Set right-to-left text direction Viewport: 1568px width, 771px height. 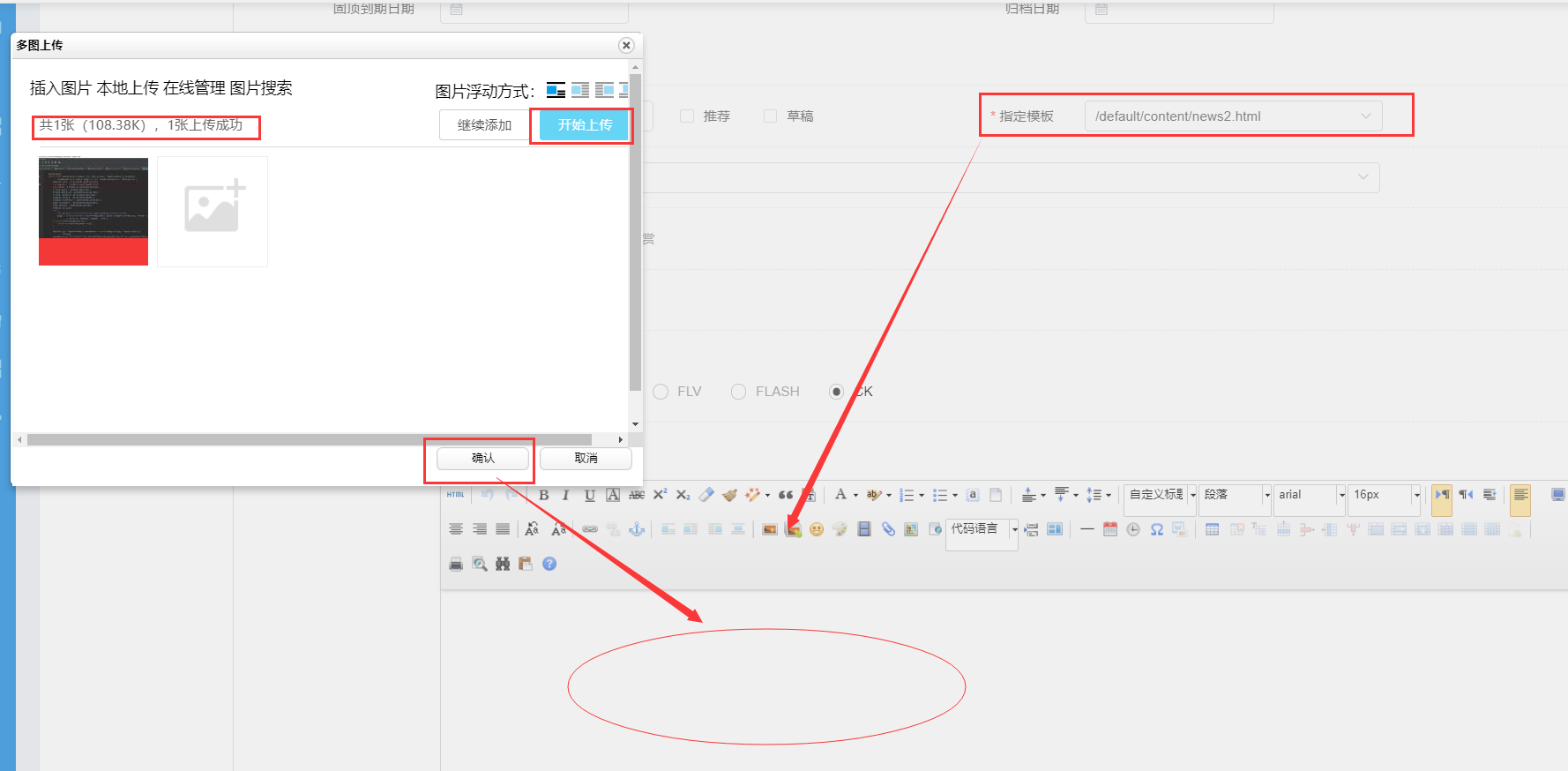tap(1466, 495)
